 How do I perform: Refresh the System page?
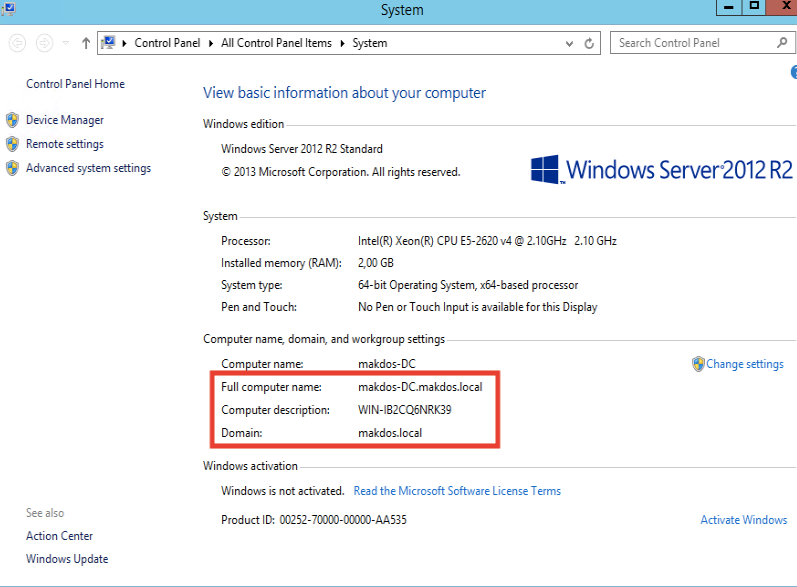coord(589,43)
